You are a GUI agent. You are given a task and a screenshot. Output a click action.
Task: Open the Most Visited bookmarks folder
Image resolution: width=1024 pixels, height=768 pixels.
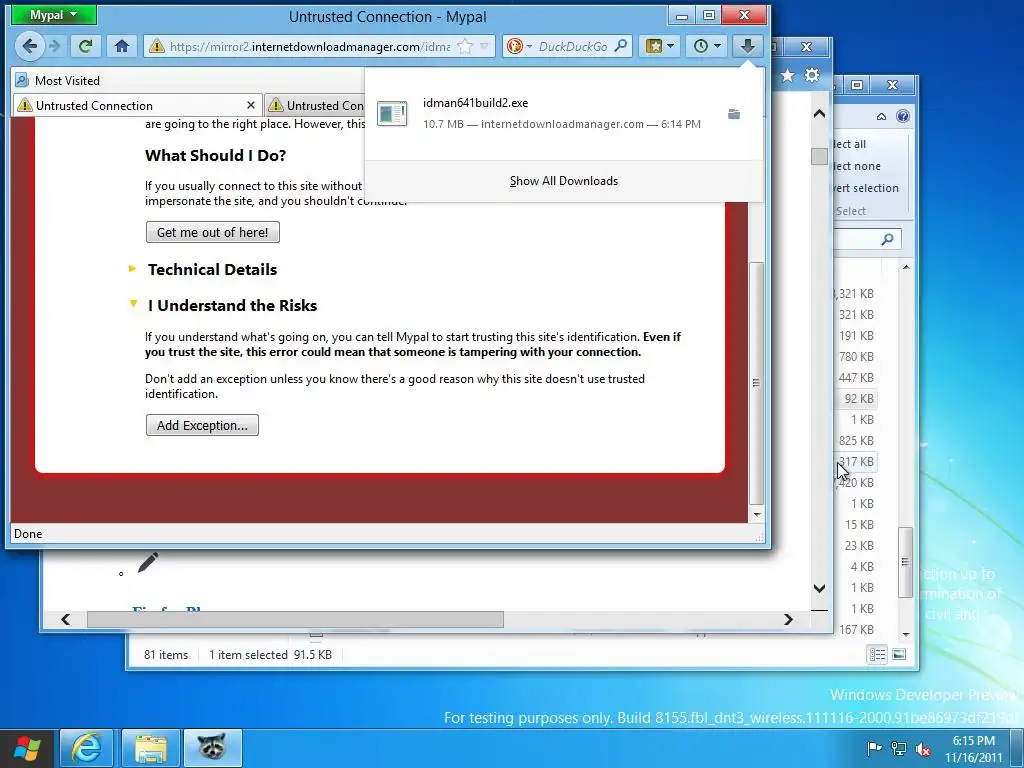point(57,80)
